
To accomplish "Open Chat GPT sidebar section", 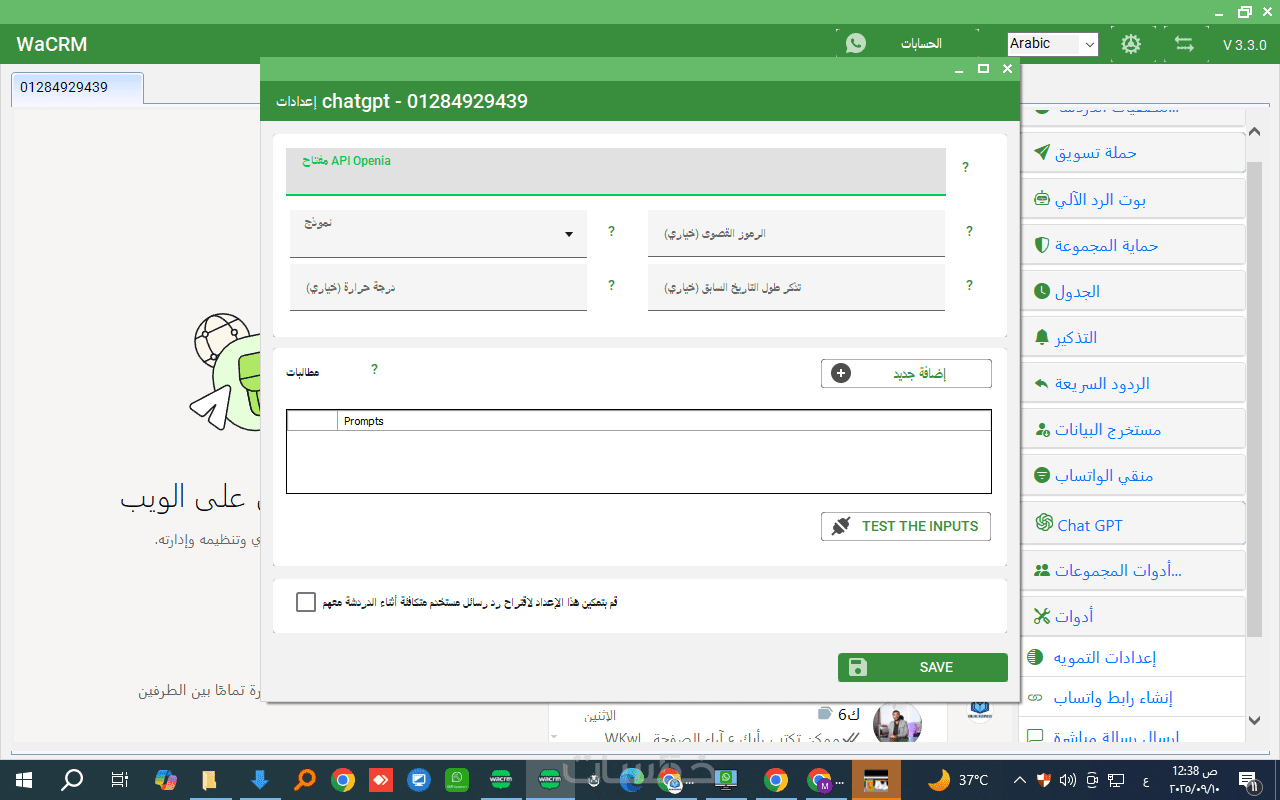I will pyautogui.click(x=1133, y=524).
